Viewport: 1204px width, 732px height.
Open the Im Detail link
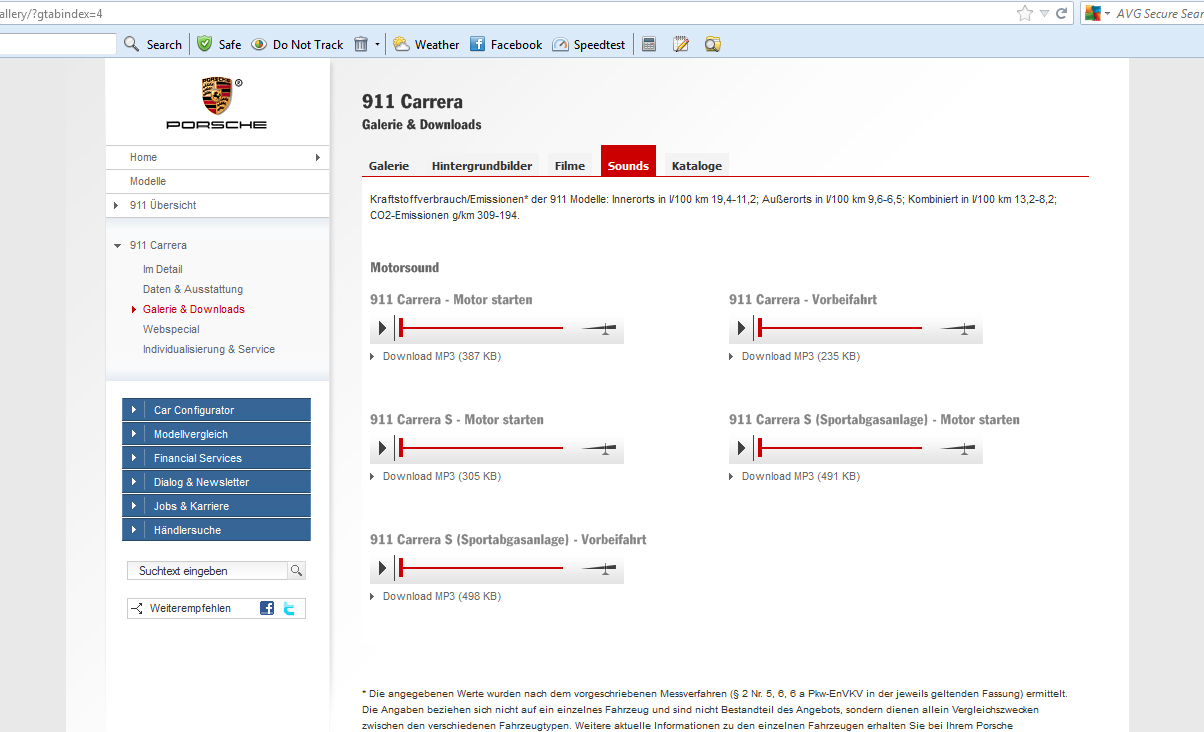pos(163,269)
